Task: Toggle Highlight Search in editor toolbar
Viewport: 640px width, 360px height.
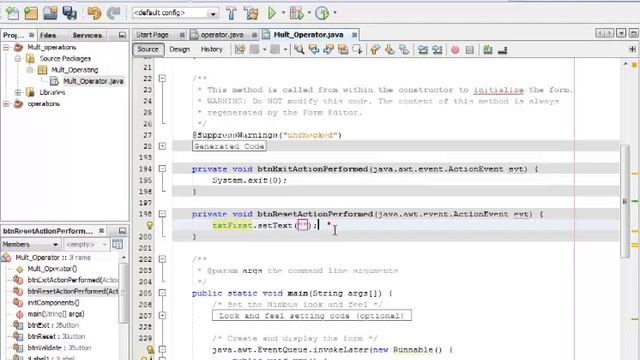Action: 343,50
